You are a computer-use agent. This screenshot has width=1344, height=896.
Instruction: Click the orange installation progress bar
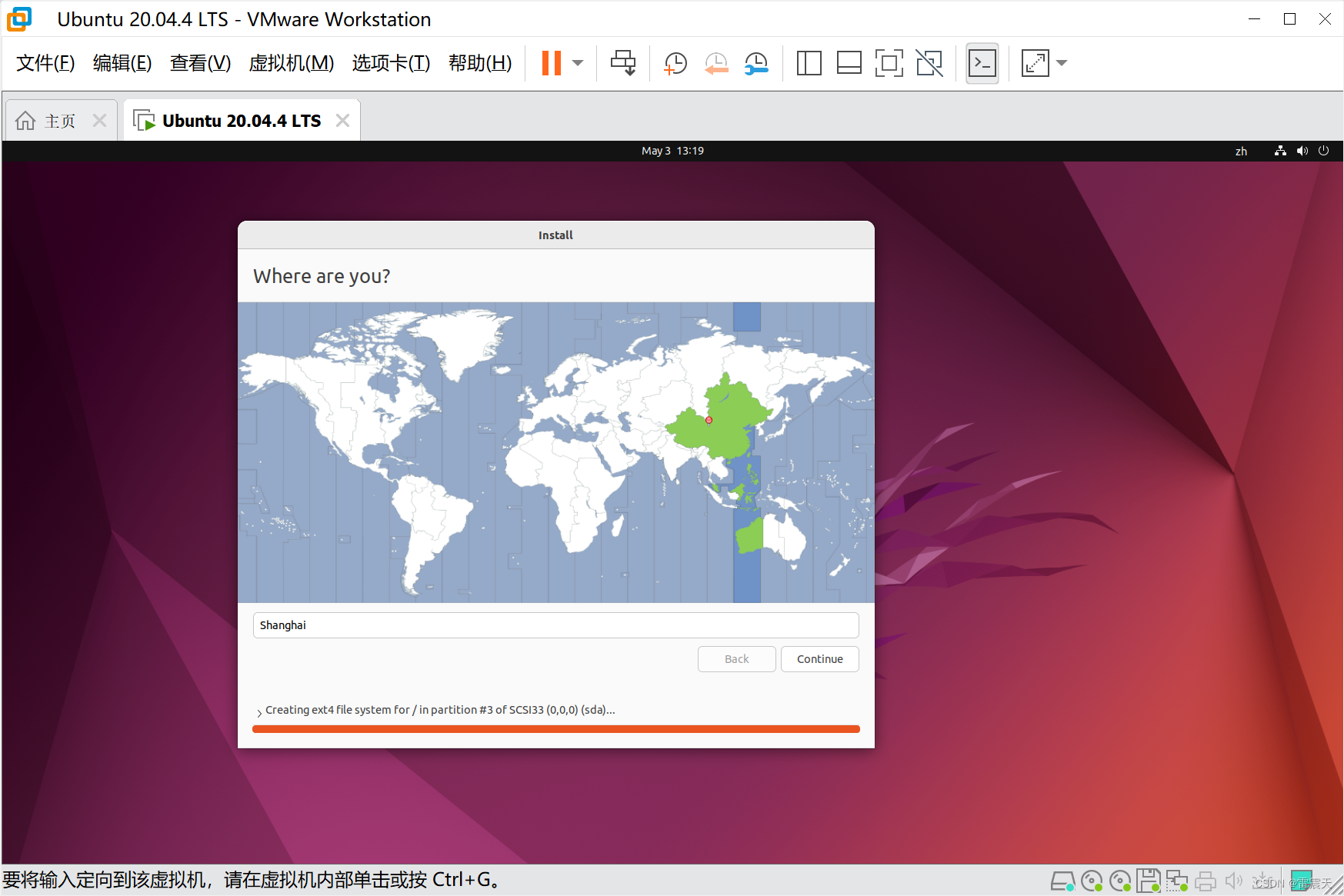(555, 729)
